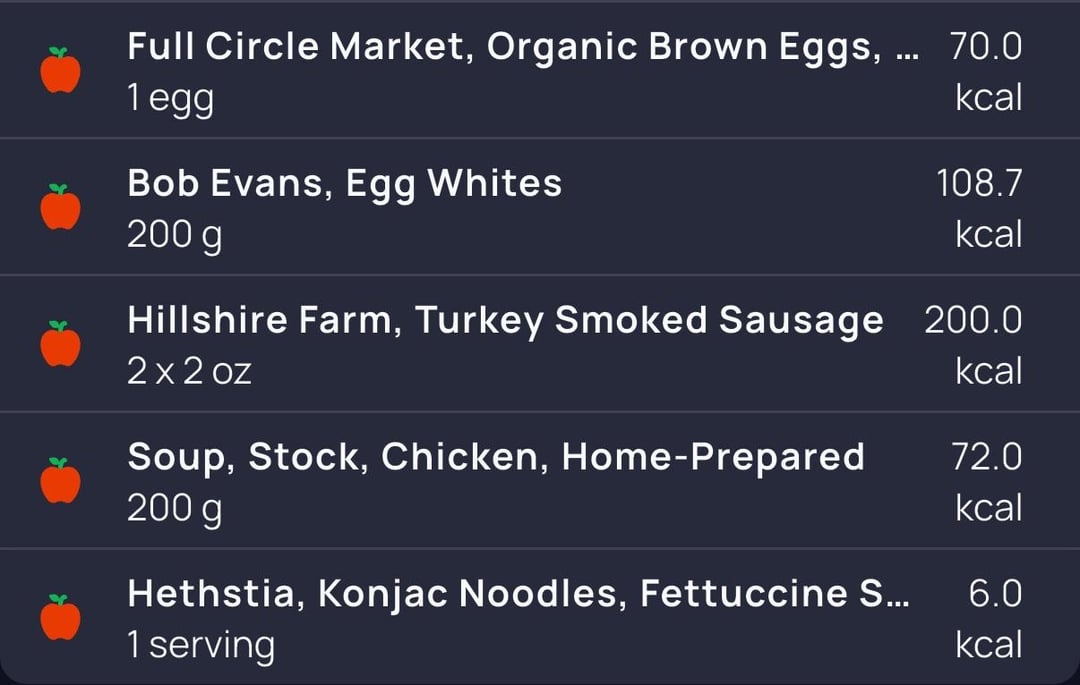Tap the apple icon beside Organic Brown Eggs

(x=61, y=70)
